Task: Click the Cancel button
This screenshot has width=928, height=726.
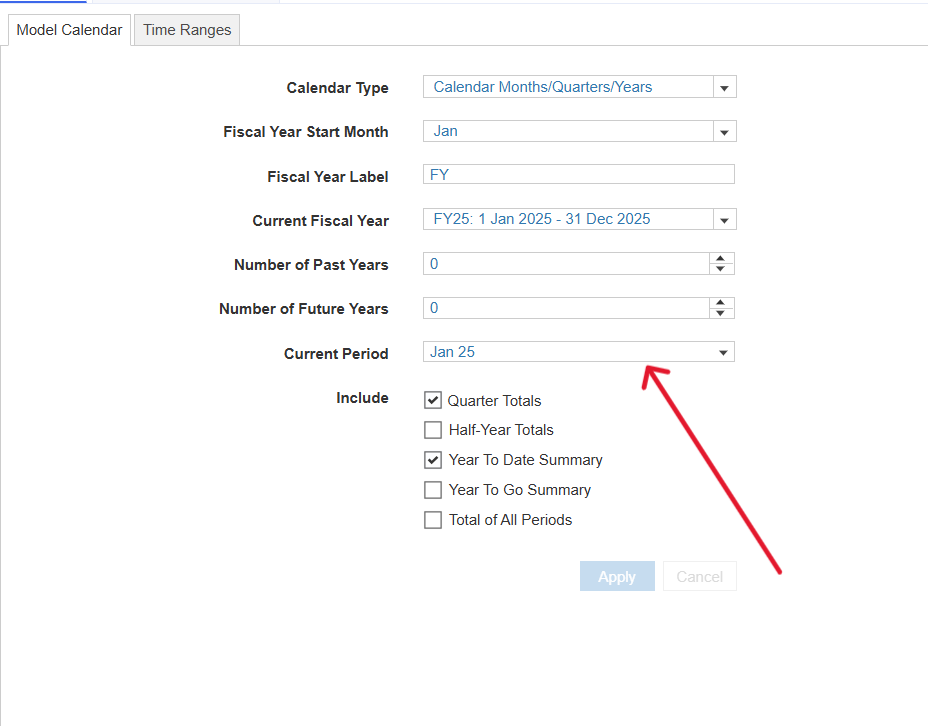Action: pos(699,576)
